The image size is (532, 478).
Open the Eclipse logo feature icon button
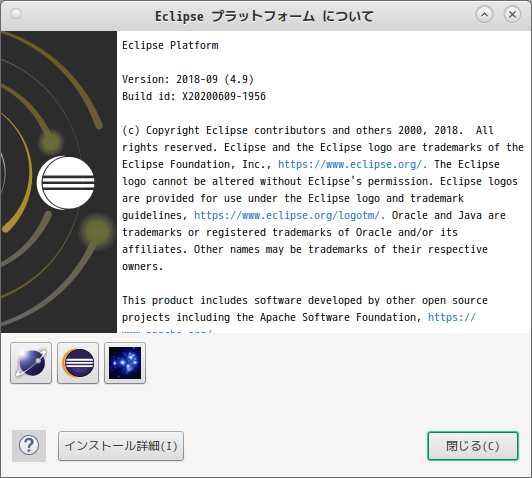[78, 363]
